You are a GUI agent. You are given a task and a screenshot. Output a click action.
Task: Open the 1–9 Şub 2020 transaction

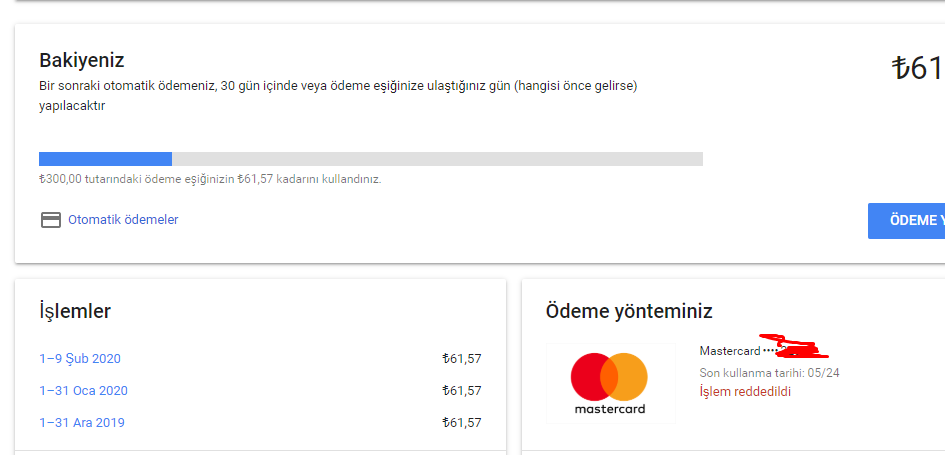(x=80, y=359)
